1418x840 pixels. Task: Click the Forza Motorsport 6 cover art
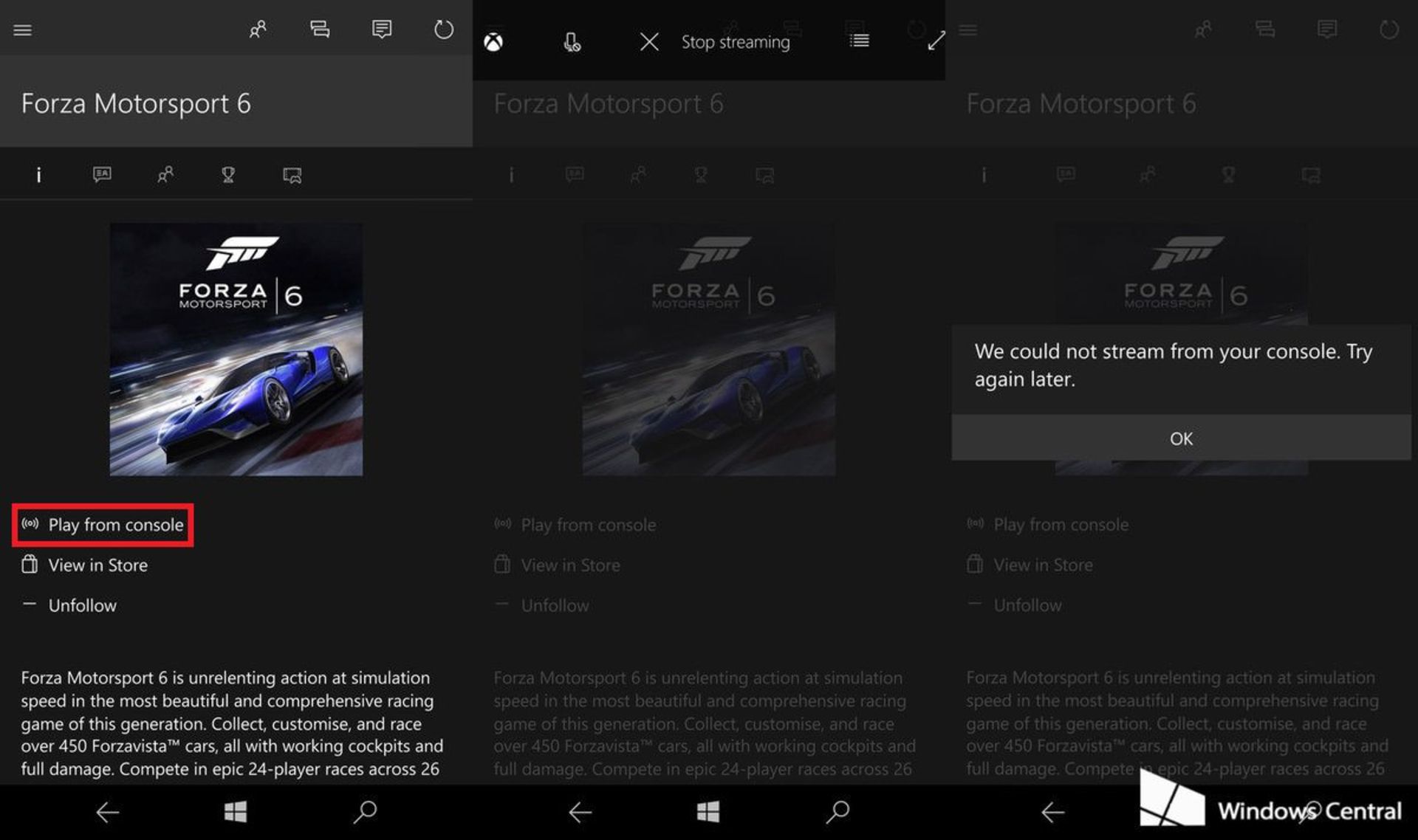coord(236,350)
